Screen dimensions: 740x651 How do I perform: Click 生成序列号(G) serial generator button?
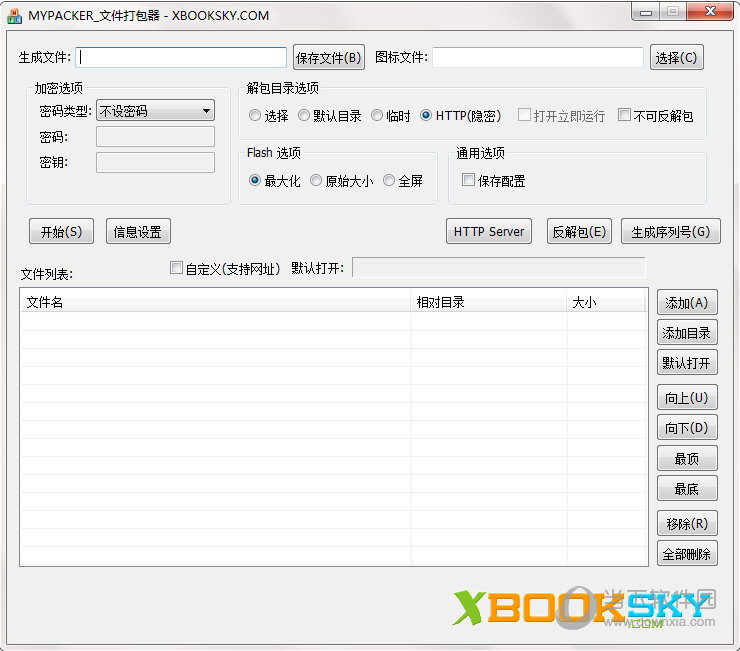click(671, 231)
